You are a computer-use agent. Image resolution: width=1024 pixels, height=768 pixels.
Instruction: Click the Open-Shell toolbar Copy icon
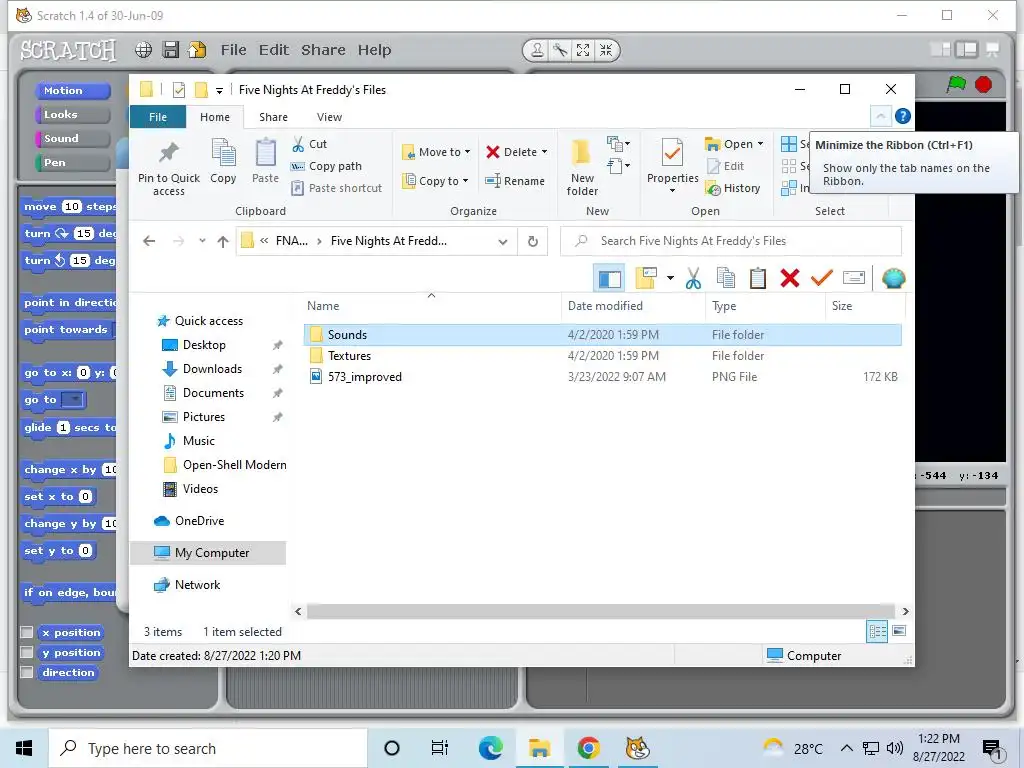click(x=726, y=278)
